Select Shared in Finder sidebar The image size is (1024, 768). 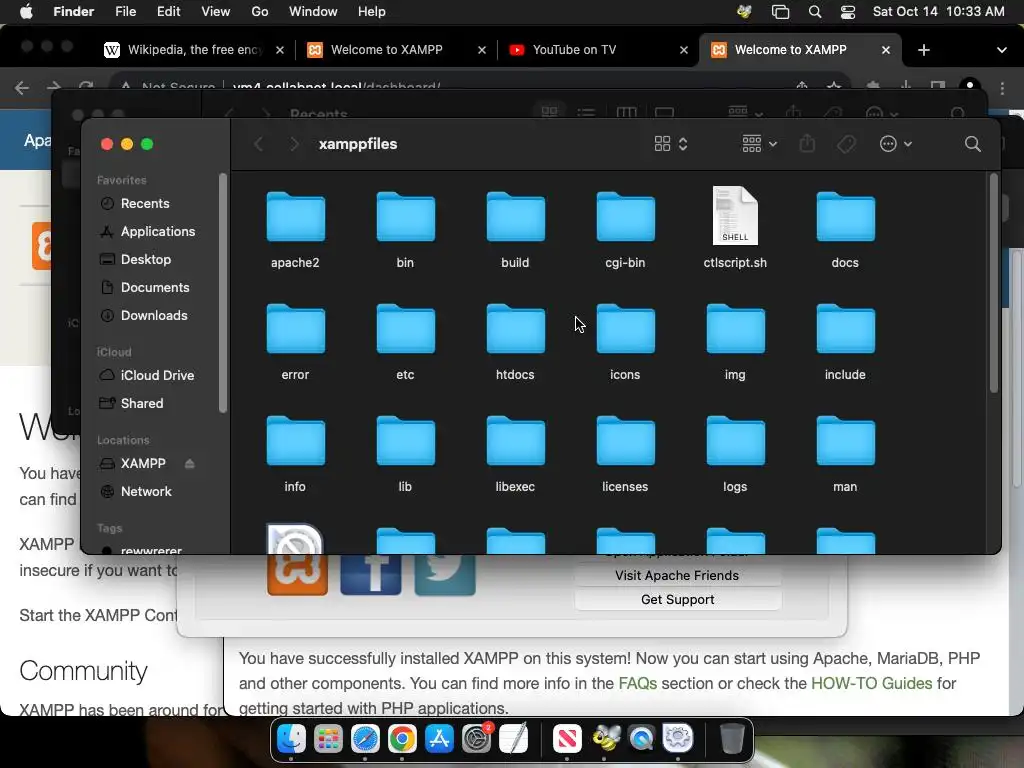tap(142, 404)
